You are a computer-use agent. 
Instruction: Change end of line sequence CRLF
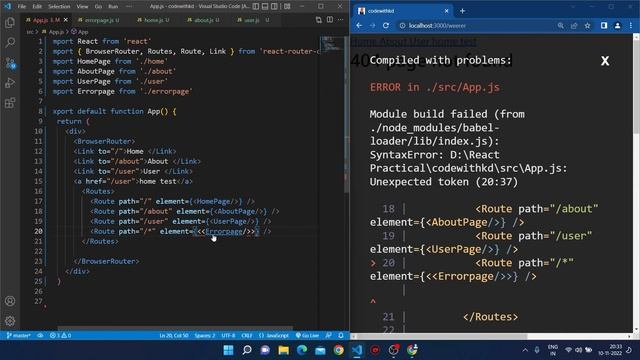click(247, 336)
